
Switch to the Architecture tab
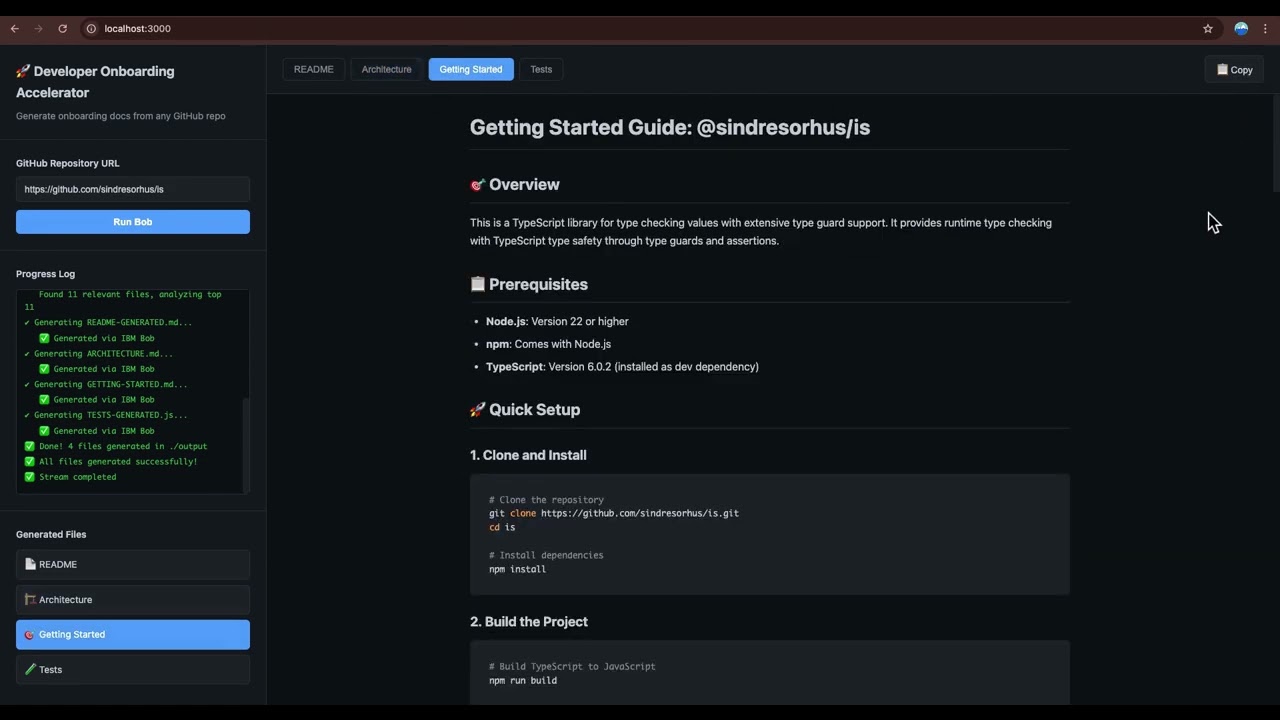coord(387,69)
